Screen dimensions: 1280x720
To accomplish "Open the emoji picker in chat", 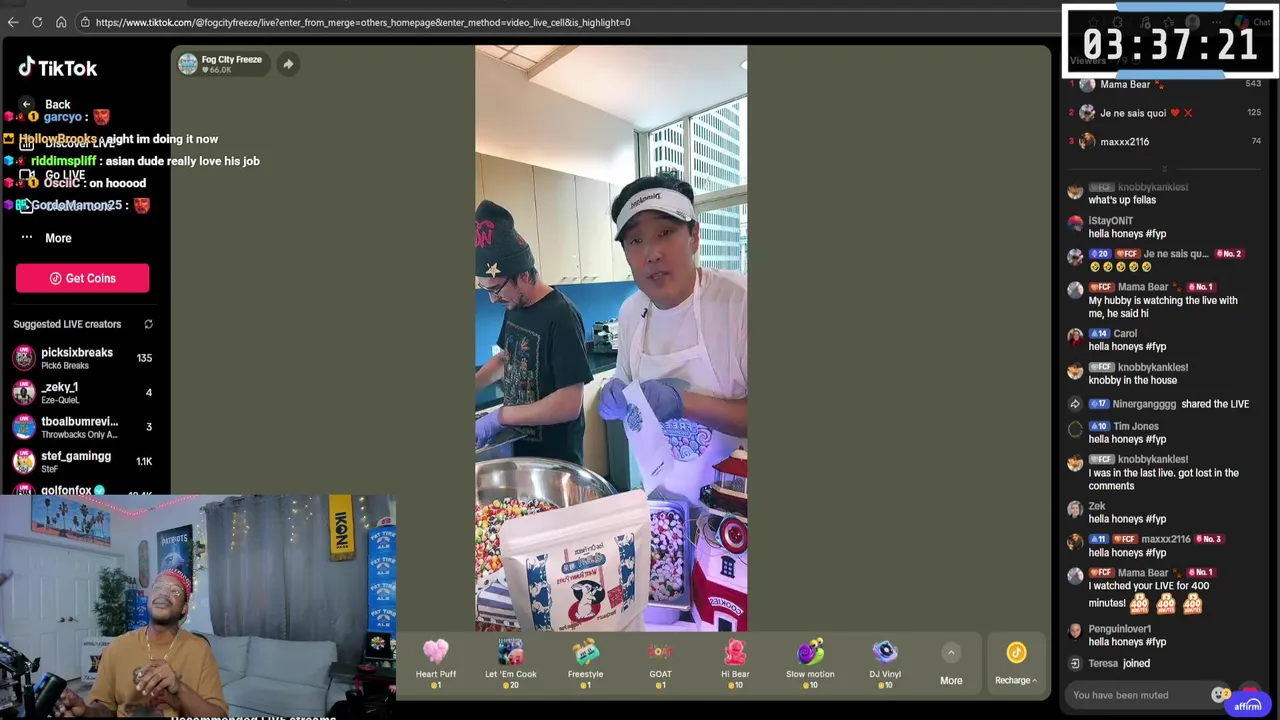I will [x=1219, y=694].
